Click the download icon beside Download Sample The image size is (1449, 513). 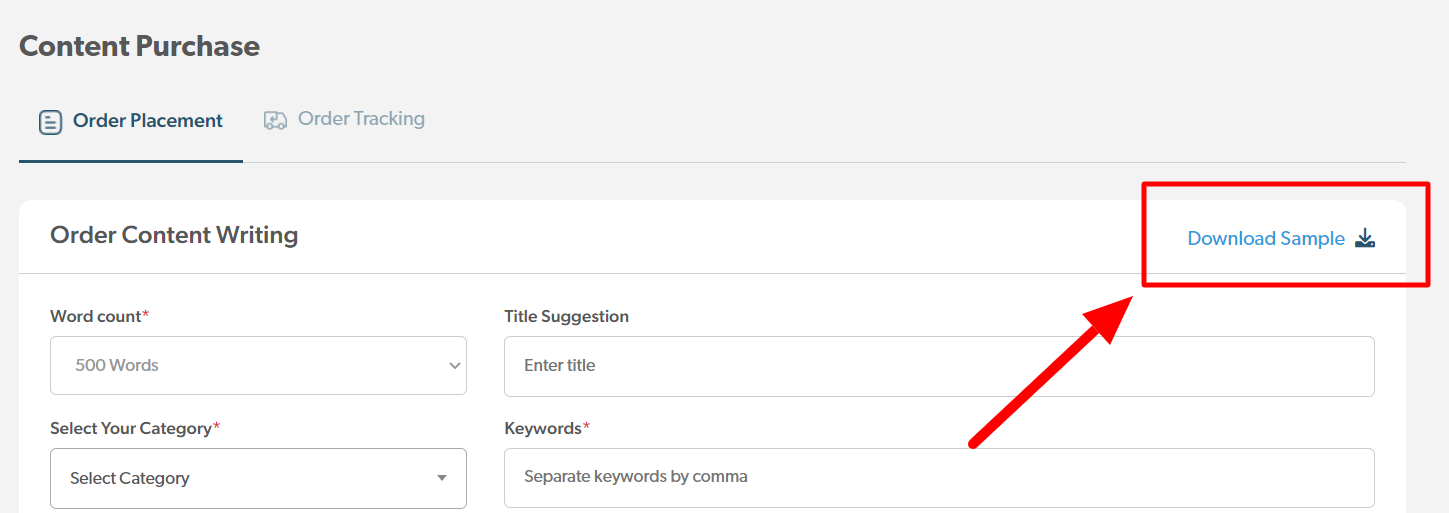coord(1365,238)
